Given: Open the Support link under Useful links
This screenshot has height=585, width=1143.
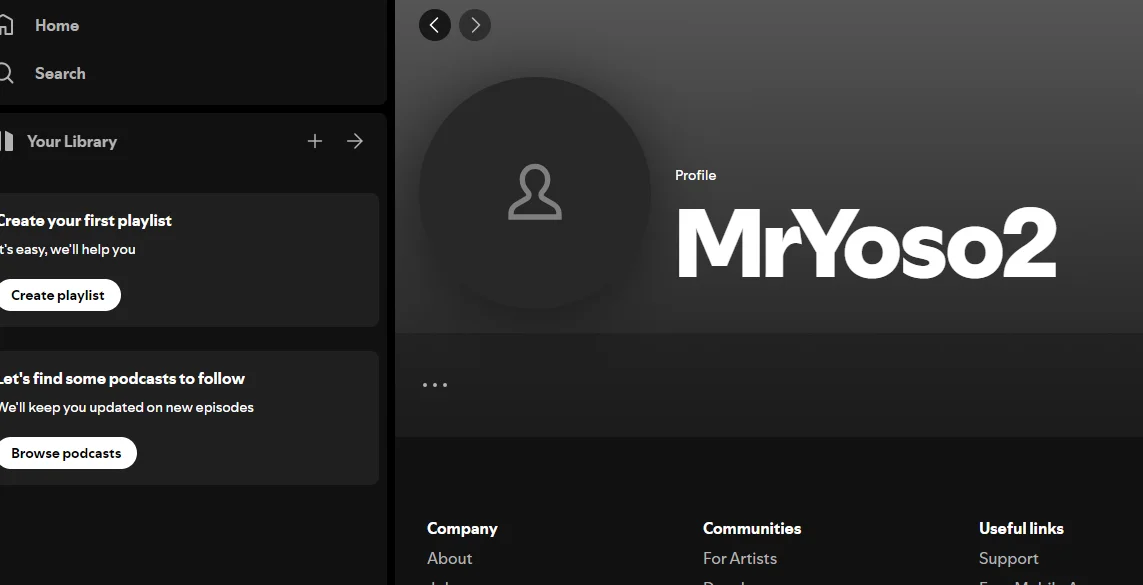Looking at the screenshot, I should tap(1009, 559).
